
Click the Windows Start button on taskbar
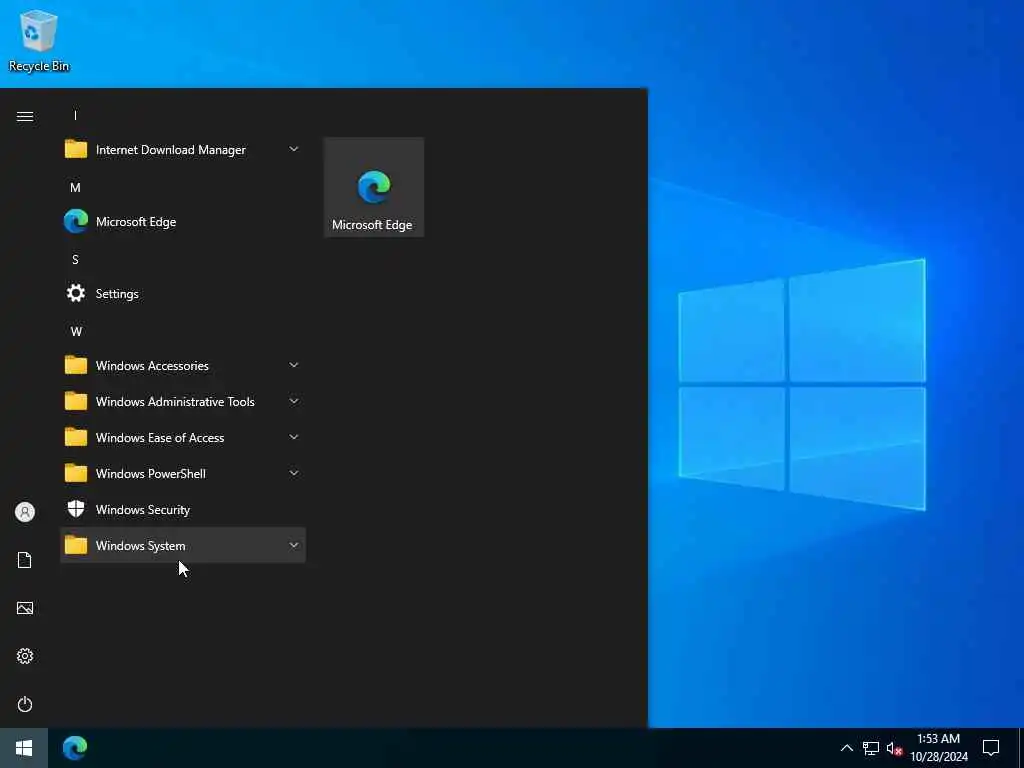coord(24,748)
